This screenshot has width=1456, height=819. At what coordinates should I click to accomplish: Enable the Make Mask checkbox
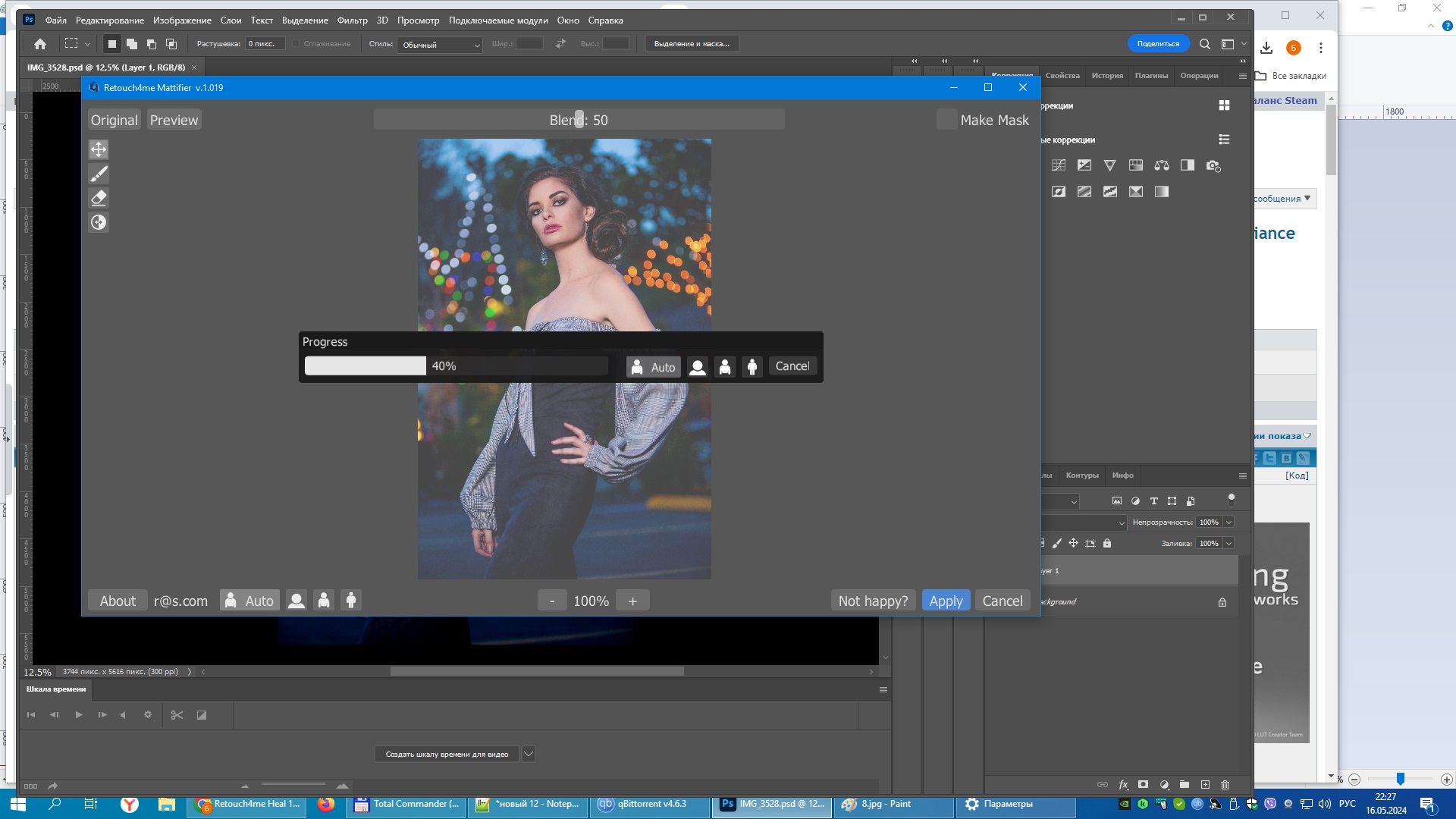coord(946,120)
